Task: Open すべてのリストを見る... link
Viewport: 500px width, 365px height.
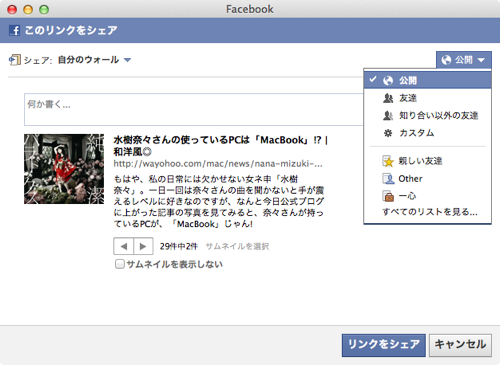Action: 430,212
